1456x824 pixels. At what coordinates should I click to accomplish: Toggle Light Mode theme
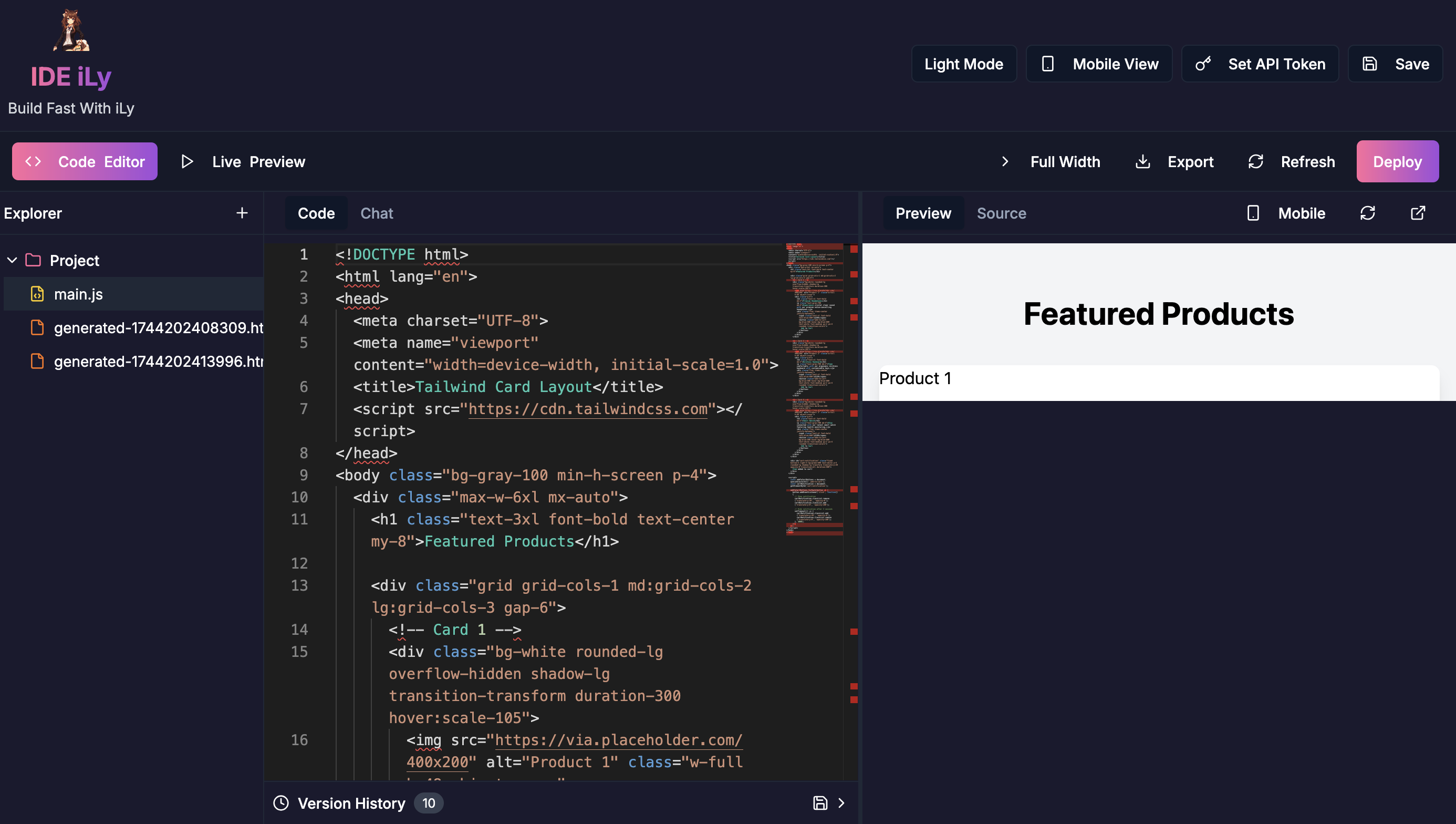pyautogui.click(x=963, y=64)
